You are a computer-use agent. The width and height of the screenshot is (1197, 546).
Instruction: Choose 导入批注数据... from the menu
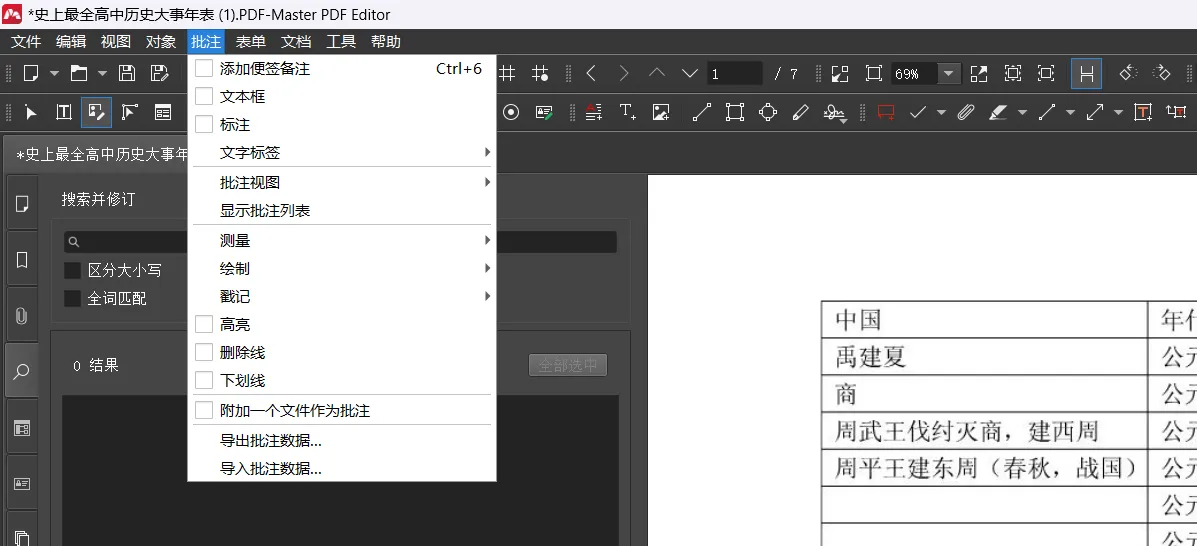(342, 468)
